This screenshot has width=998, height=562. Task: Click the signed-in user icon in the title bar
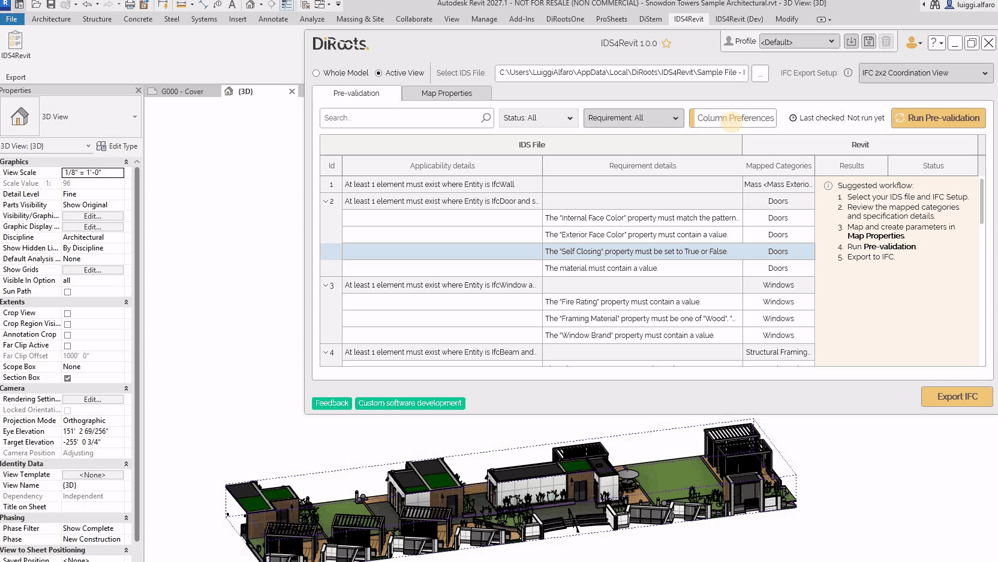949,4
